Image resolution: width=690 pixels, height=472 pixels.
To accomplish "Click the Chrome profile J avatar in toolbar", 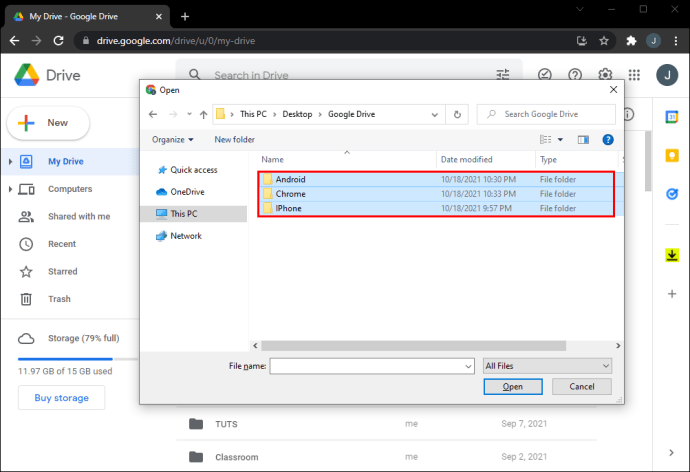I will click(653, 41).
